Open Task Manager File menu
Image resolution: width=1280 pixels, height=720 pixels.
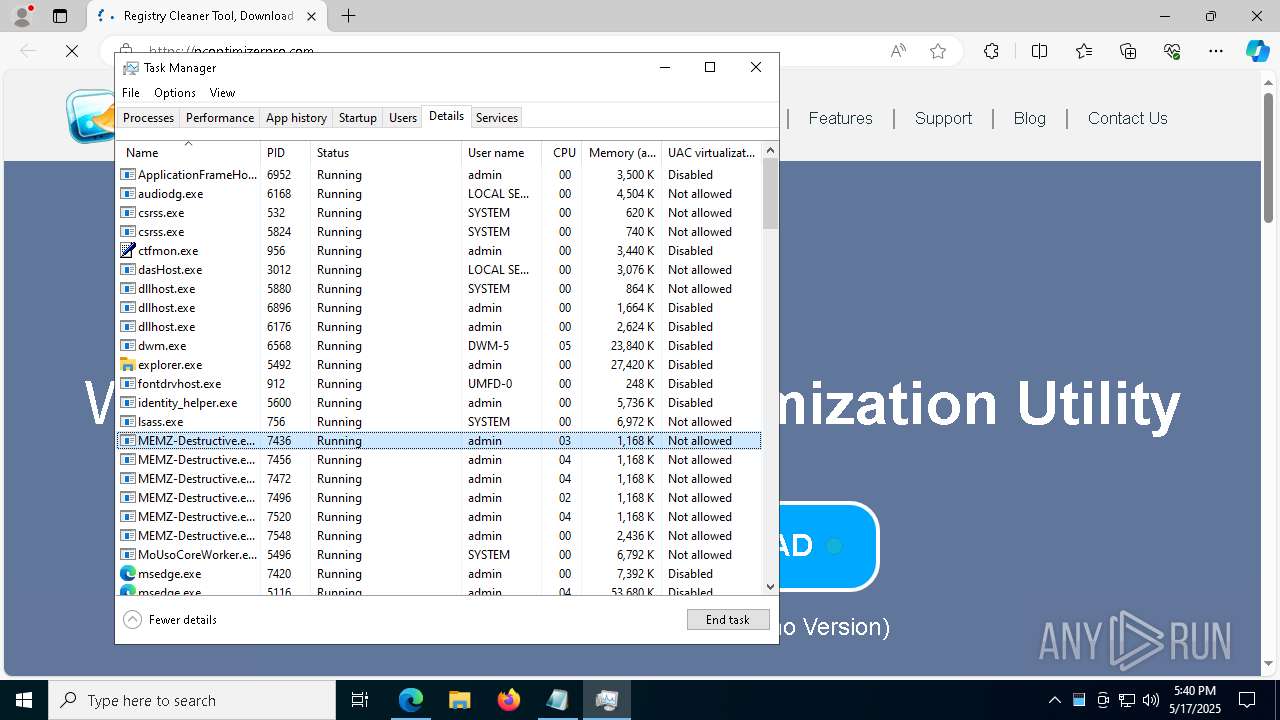pos(131,93)
